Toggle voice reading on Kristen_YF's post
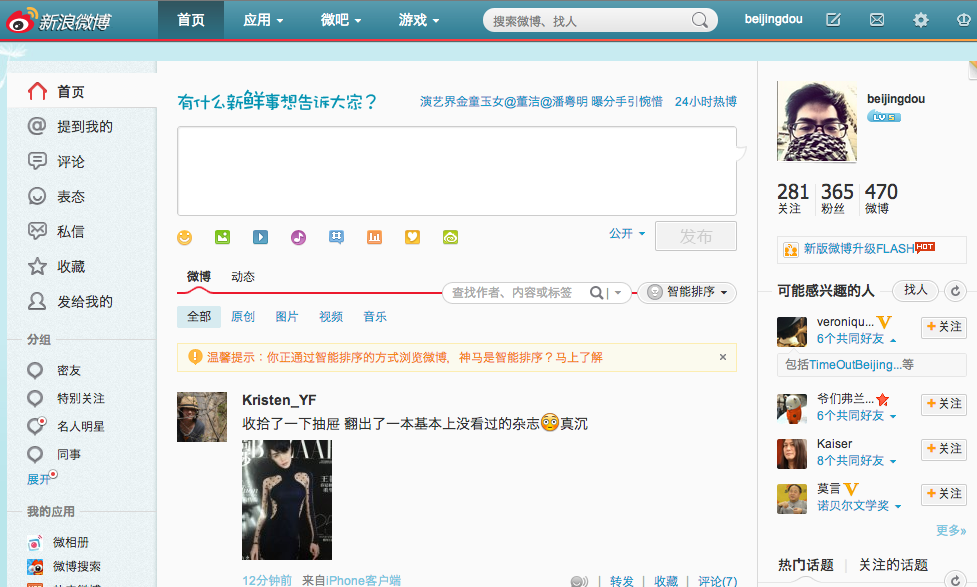Viewport: 977px width, 587px height. (x=578, y=580)
